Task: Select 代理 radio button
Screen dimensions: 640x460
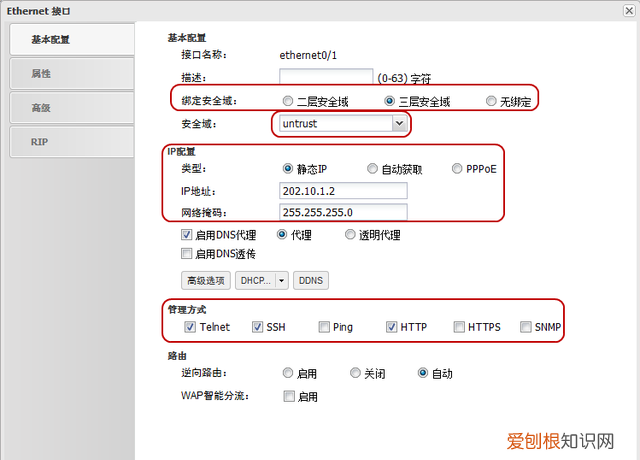Action: (x=282, y=235)
